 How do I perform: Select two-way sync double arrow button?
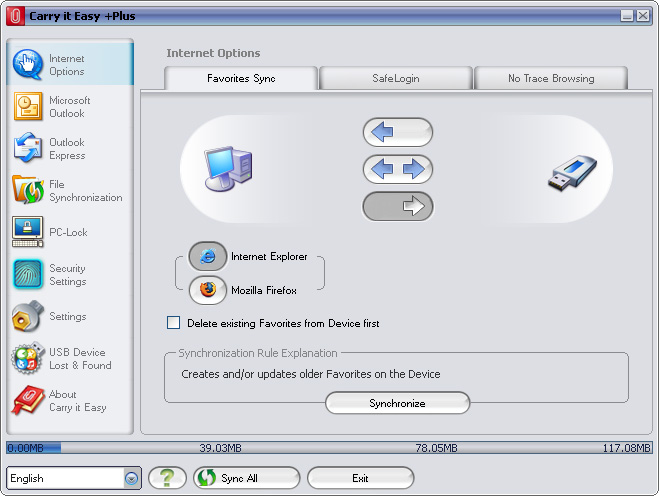pyautogui.click(x=398, y=169)
